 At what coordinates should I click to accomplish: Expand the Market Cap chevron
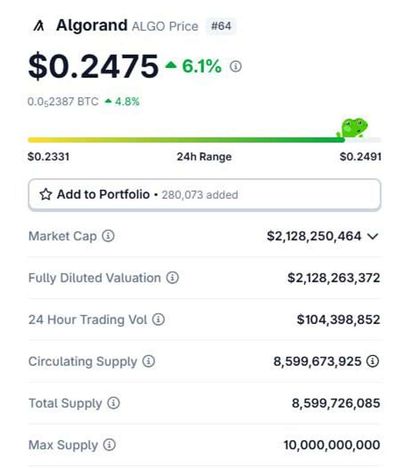(373, 236)
